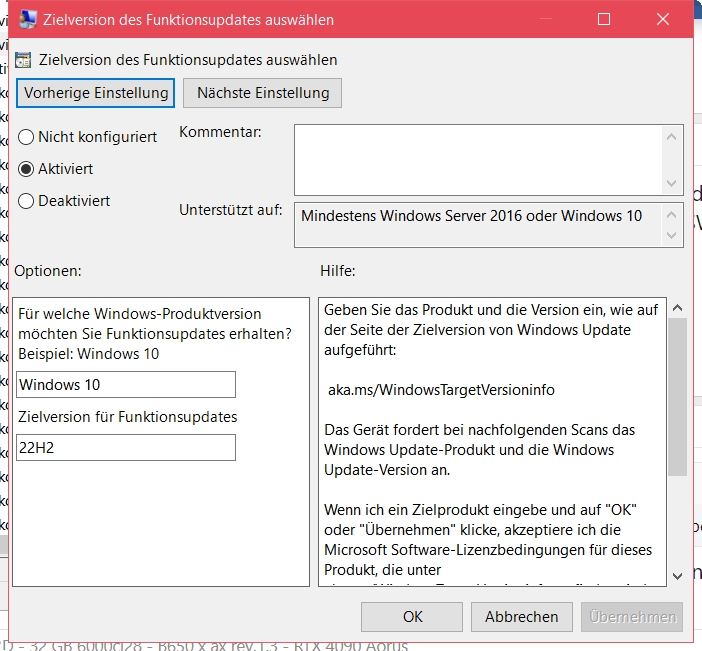Close the dialog with the X button
The height and width of the screenshot is (651, 702).
[663, 19]
